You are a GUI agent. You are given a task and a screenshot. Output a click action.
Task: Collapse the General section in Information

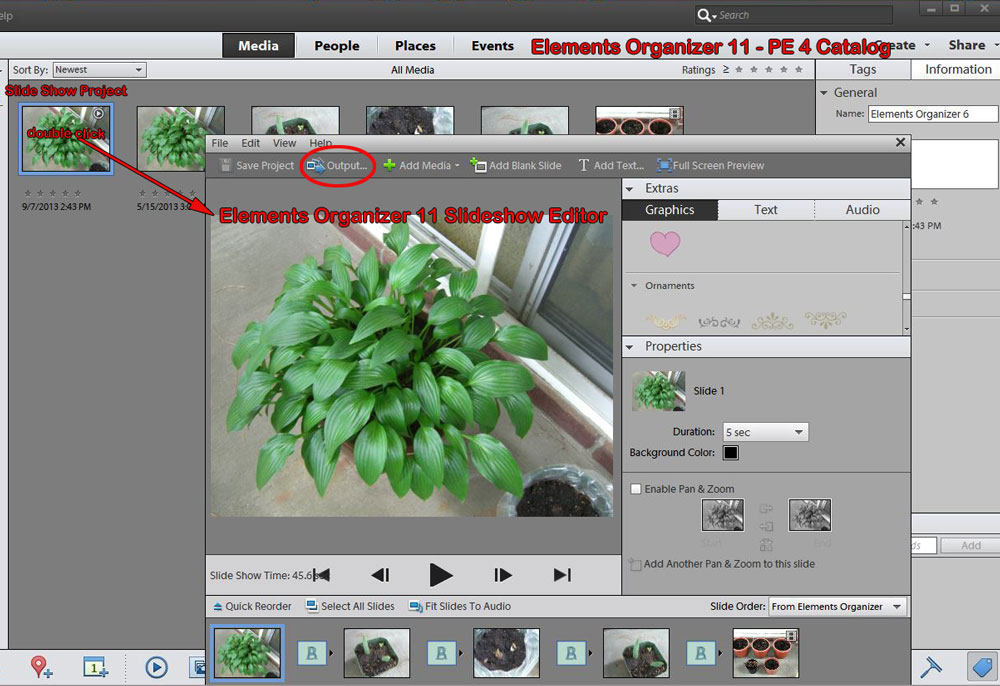pyautogui.click(x=824, y=93)
